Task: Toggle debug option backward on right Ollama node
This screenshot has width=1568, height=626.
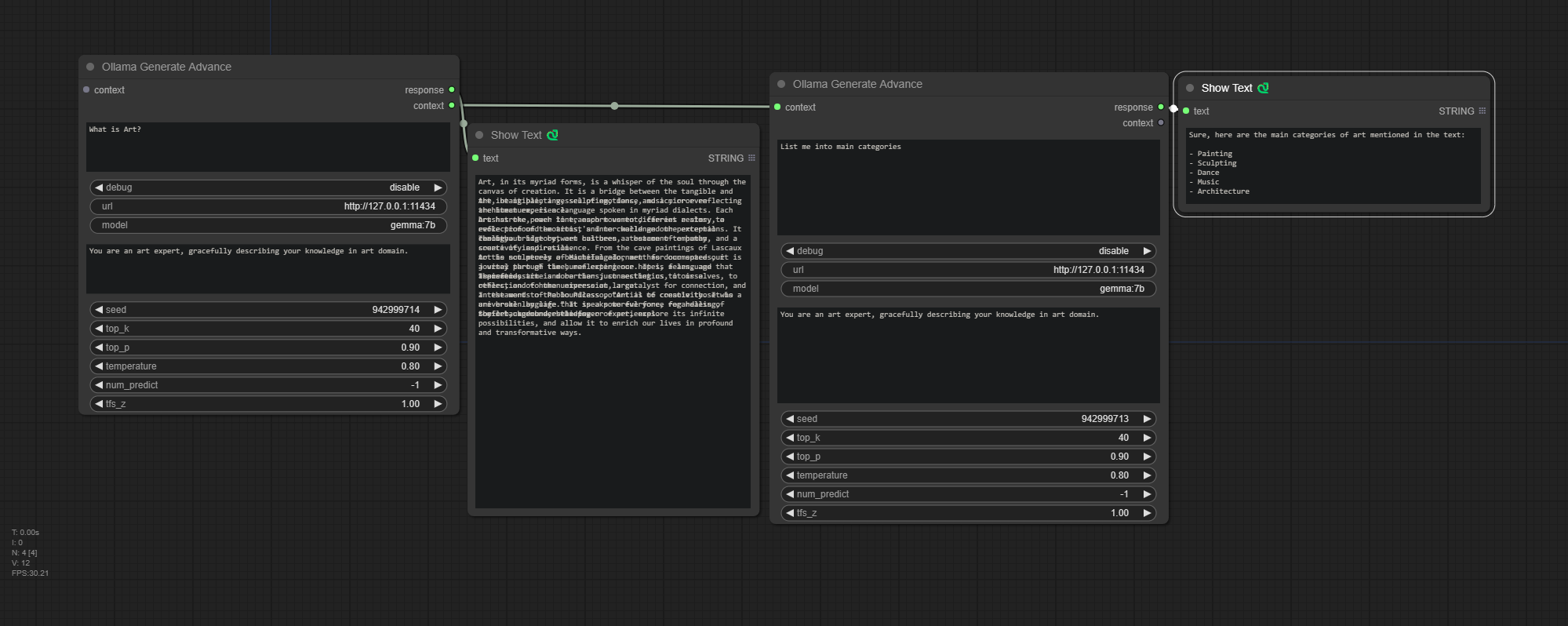Action: click(x=790, y=251)
